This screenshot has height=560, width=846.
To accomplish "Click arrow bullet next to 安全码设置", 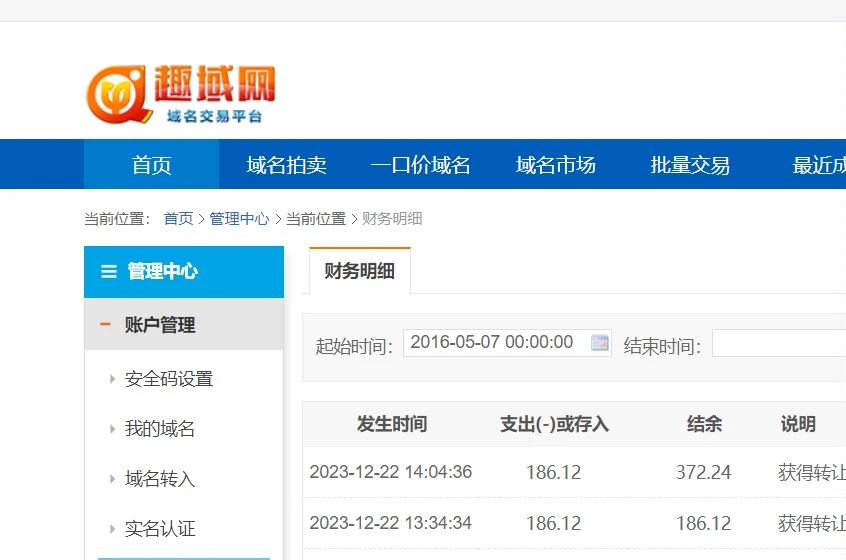I will [112, 379].
